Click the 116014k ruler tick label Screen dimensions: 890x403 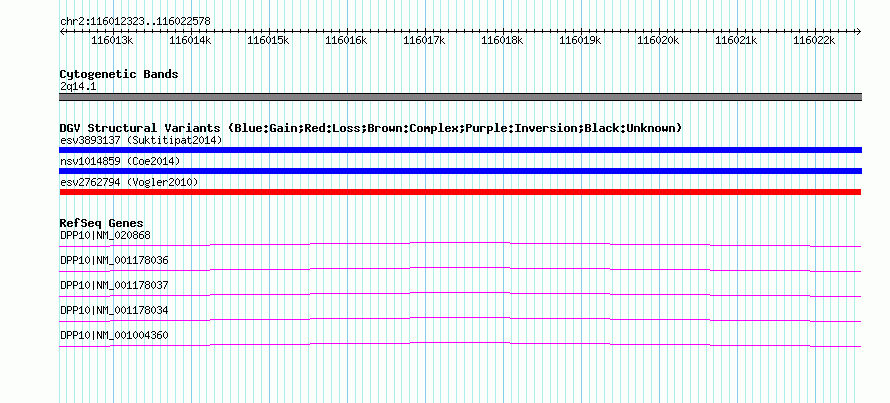click(x=190, y=40)
